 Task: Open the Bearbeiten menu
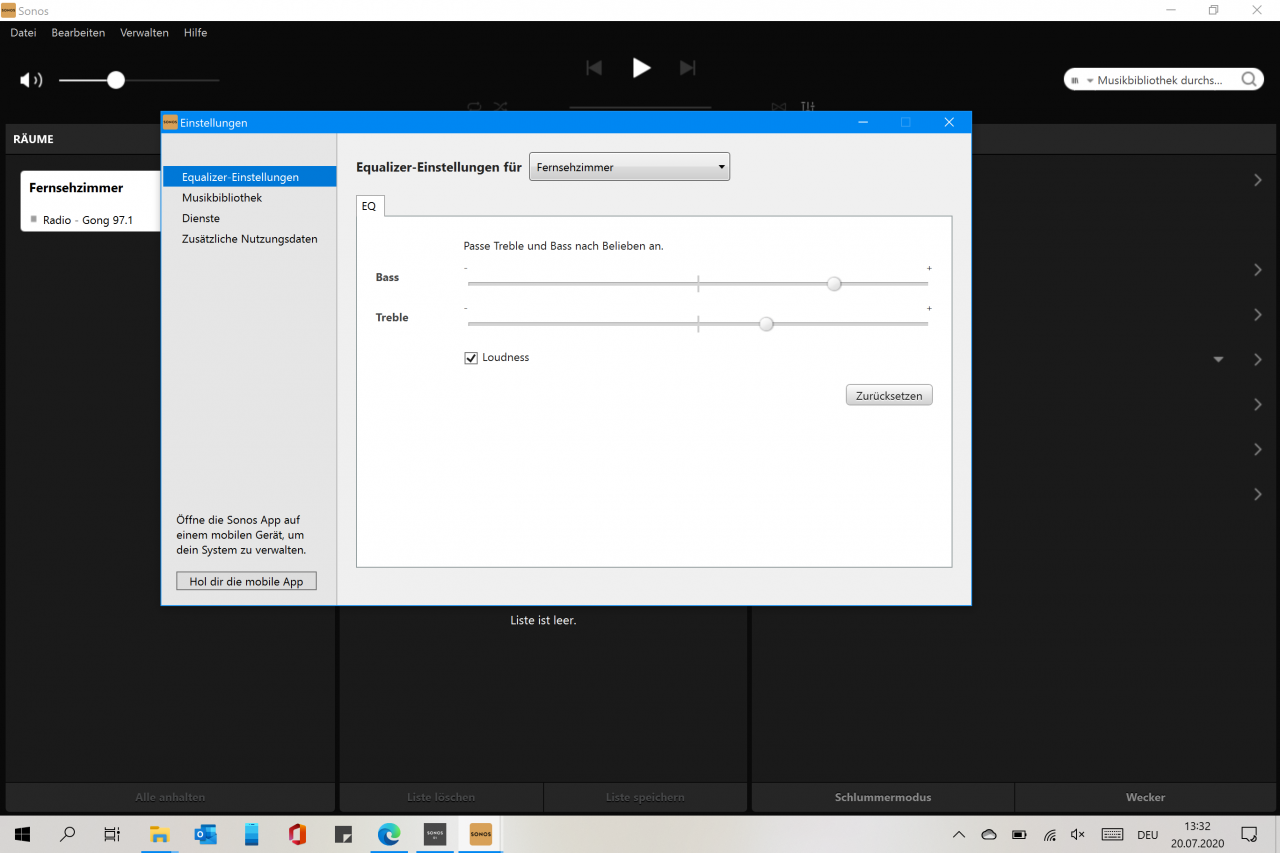point(78,32)
